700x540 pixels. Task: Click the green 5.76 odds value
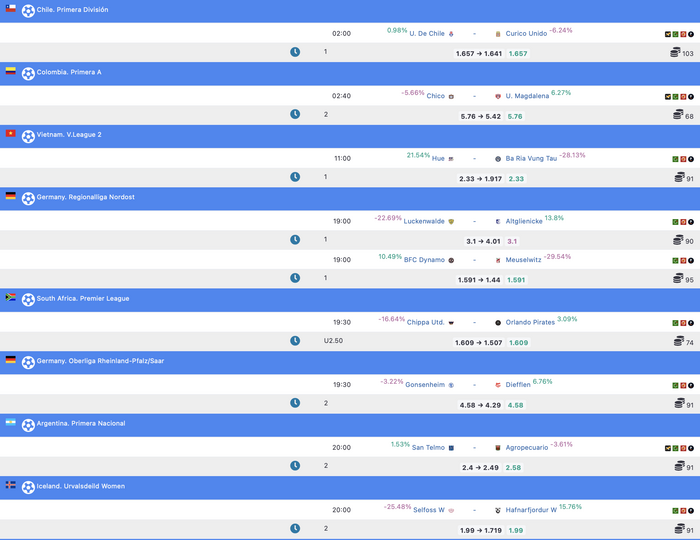click(x=515, y=116)
